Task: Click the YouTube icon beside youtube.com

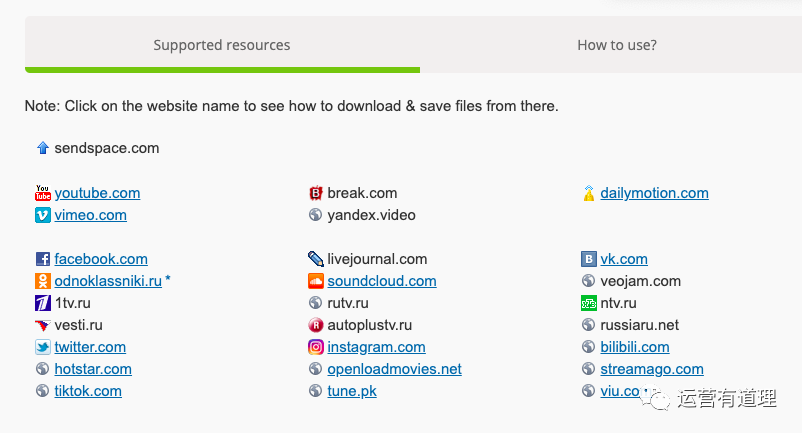Action: pos(42,193)
